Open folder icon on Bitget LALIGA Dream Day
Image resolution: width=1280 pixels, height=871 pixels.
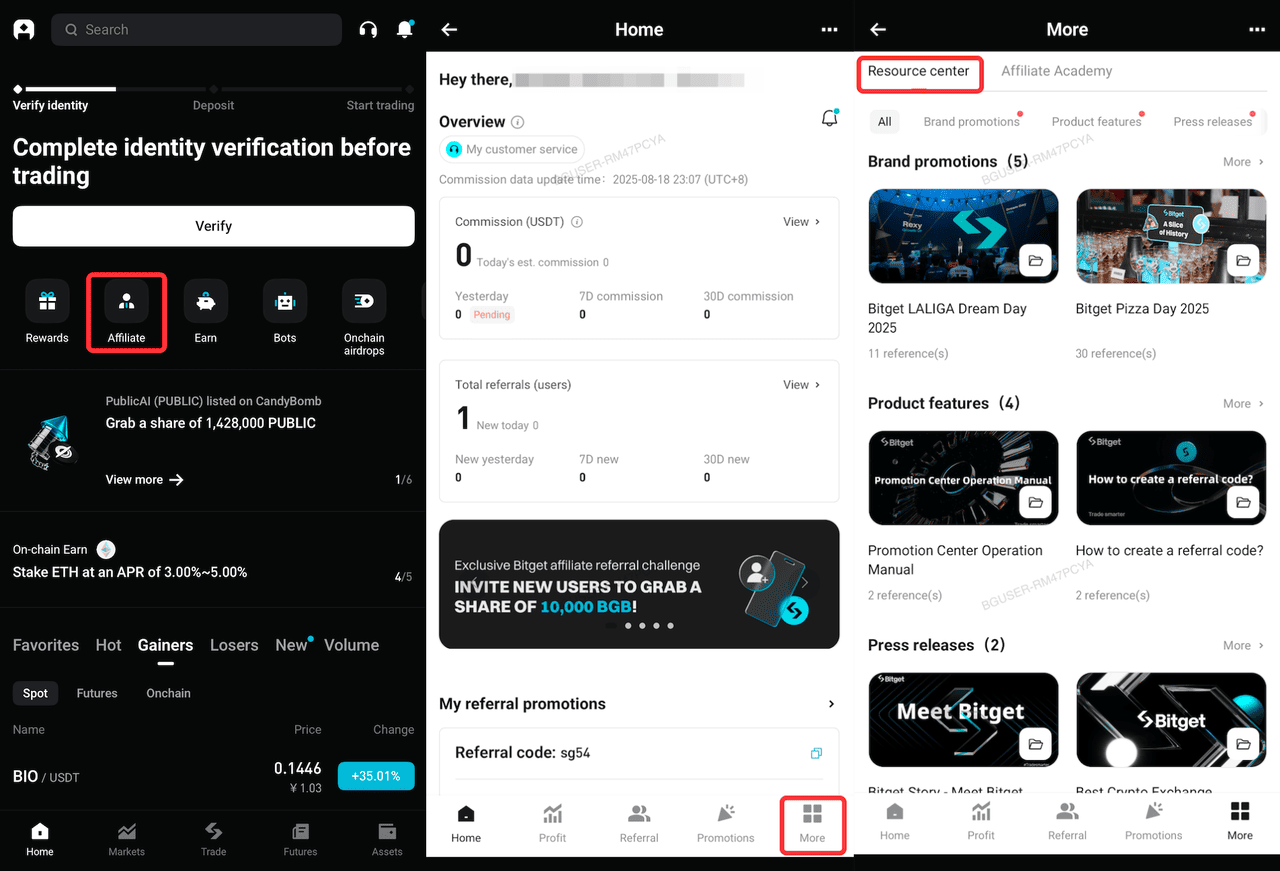(x=1036, y=261)
